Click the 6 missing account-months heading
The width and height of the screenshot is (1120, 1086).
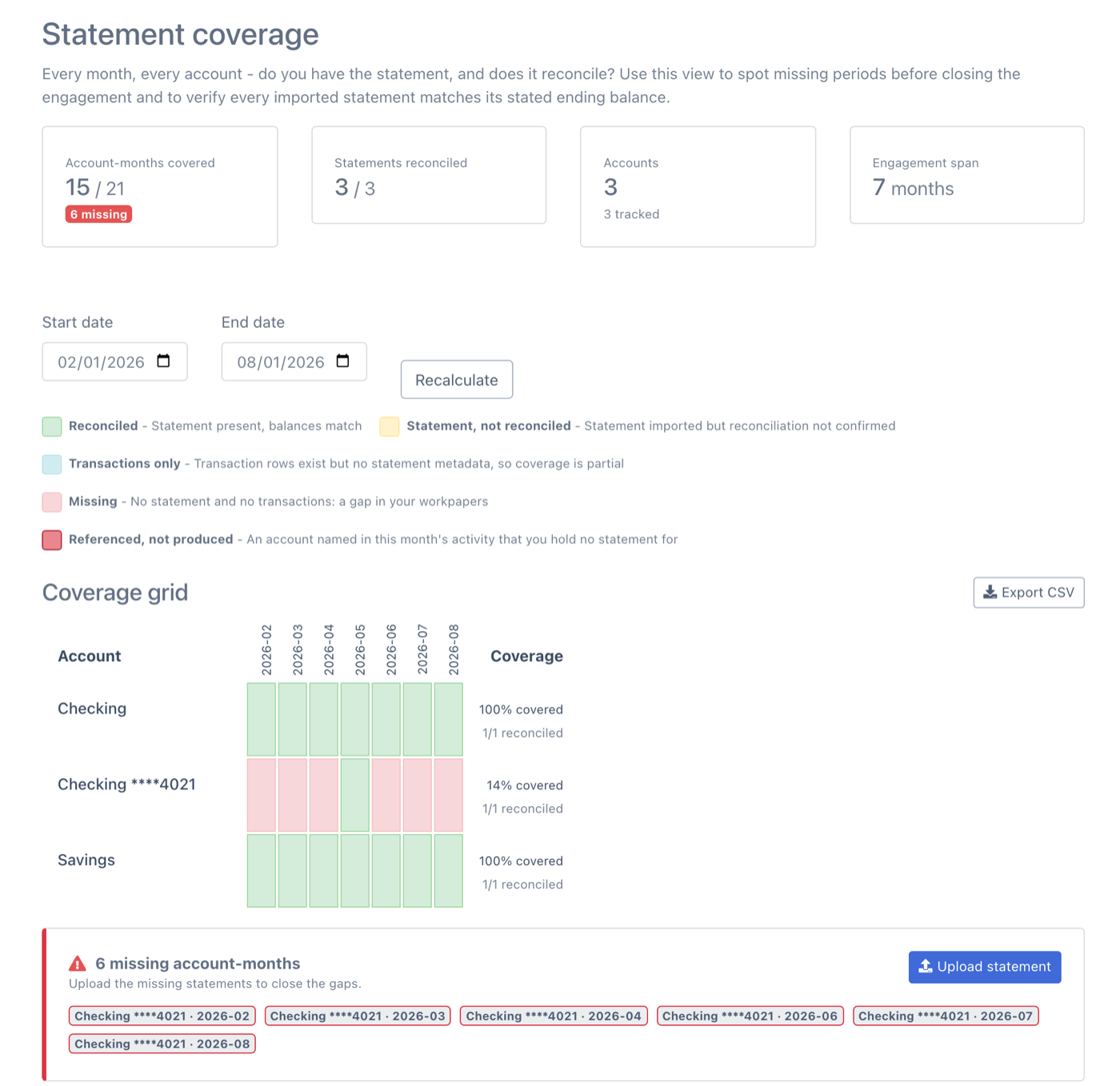pyautogui.click(x=198, y=964)
